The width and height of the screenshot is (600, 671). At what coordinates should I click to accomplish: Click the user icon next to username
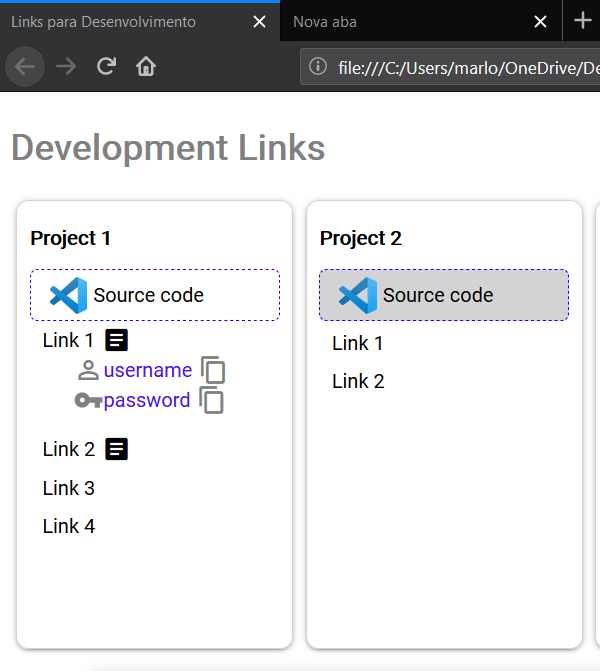89,371
